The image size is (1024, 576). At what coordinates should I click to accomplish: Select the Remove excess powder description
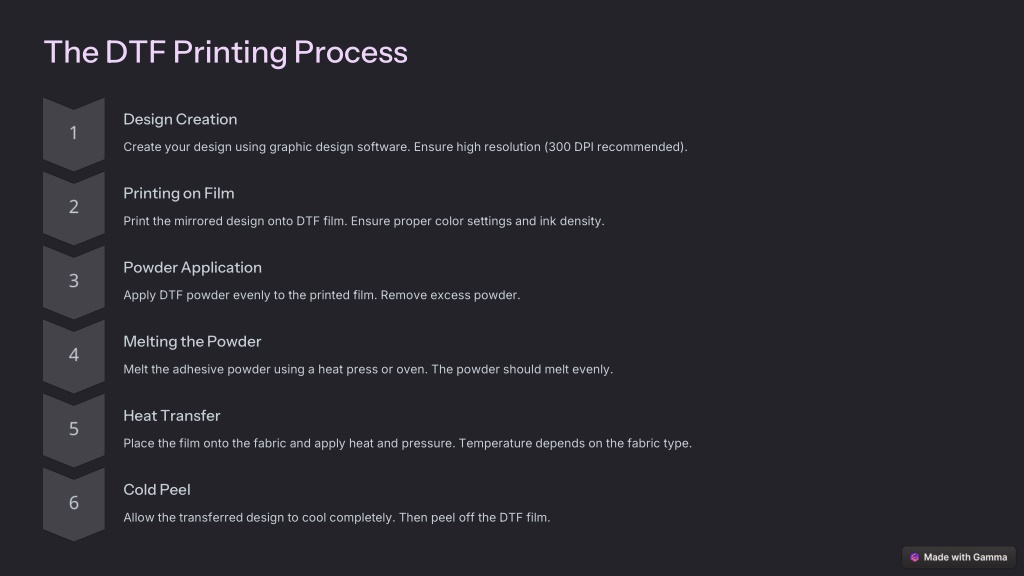pyautogui.click(x=451, y=295)
